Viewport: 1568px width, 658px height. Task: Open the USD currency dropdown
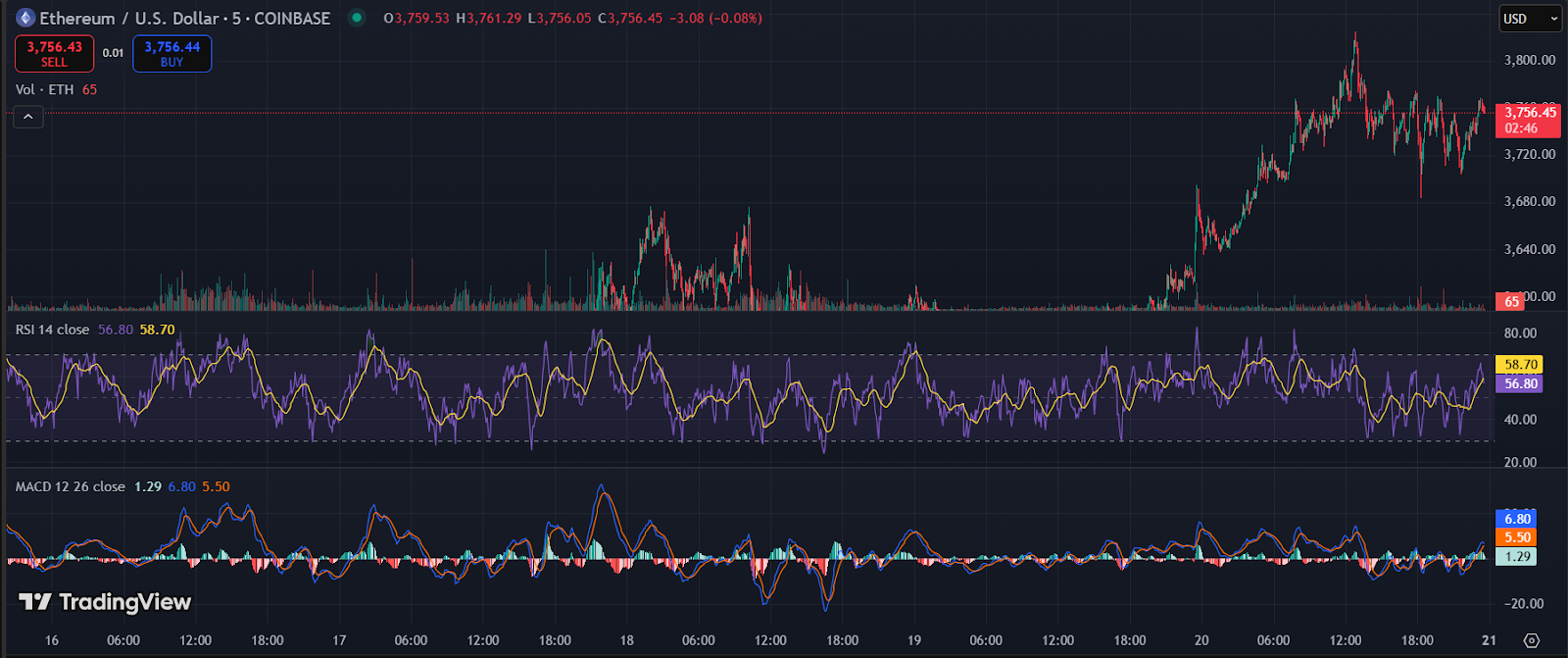[x=1531, y=19]
